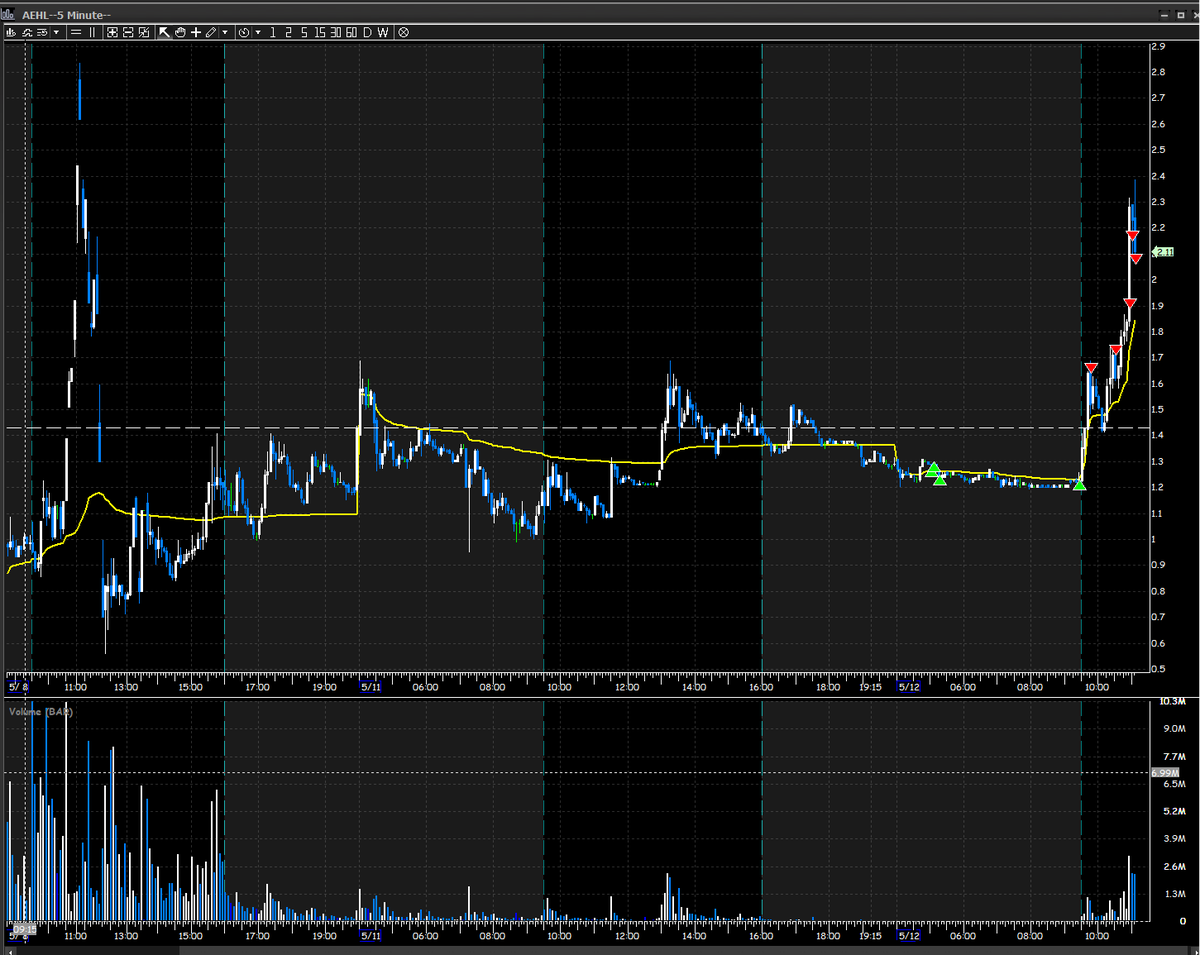Switch to Daily (D) timeframe
The height and width of the screenshot is (955, 1200).
pyautogui.click(x=367, y=32)
